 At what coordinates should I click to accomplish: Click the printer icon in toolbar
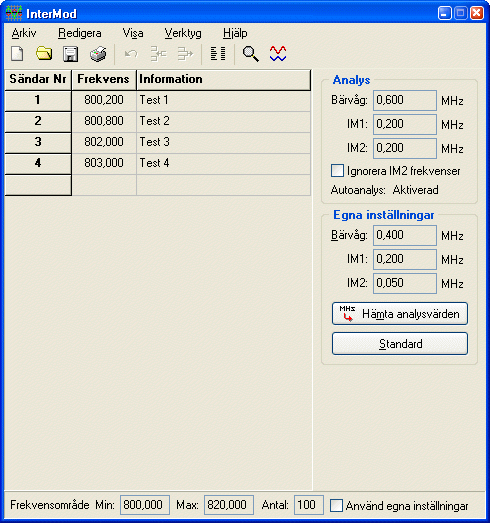click(98, 54)
